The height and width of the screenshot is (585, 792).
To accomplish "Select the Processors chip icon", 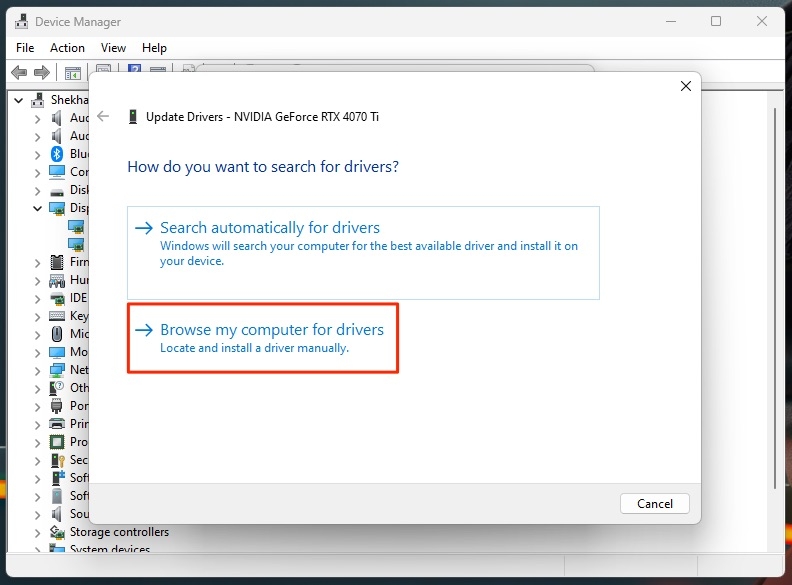I will 57,442.
